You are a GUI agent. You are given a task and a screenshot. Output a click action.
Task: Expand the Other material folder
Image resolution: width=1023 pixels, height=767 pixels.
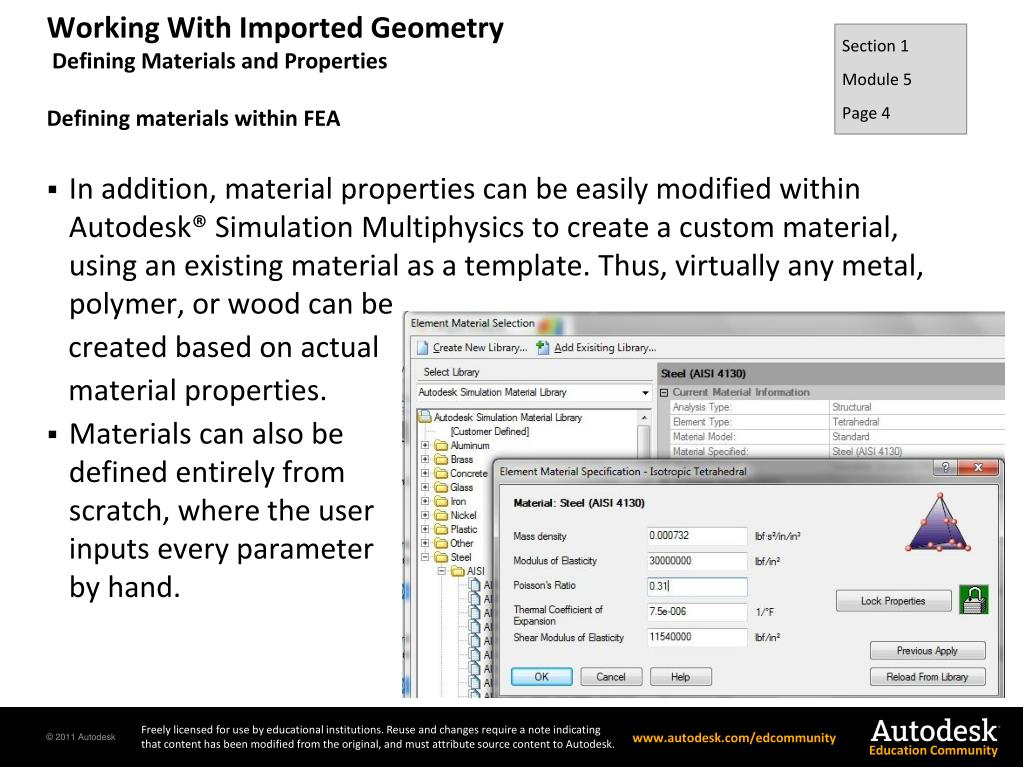click(425, 543)
